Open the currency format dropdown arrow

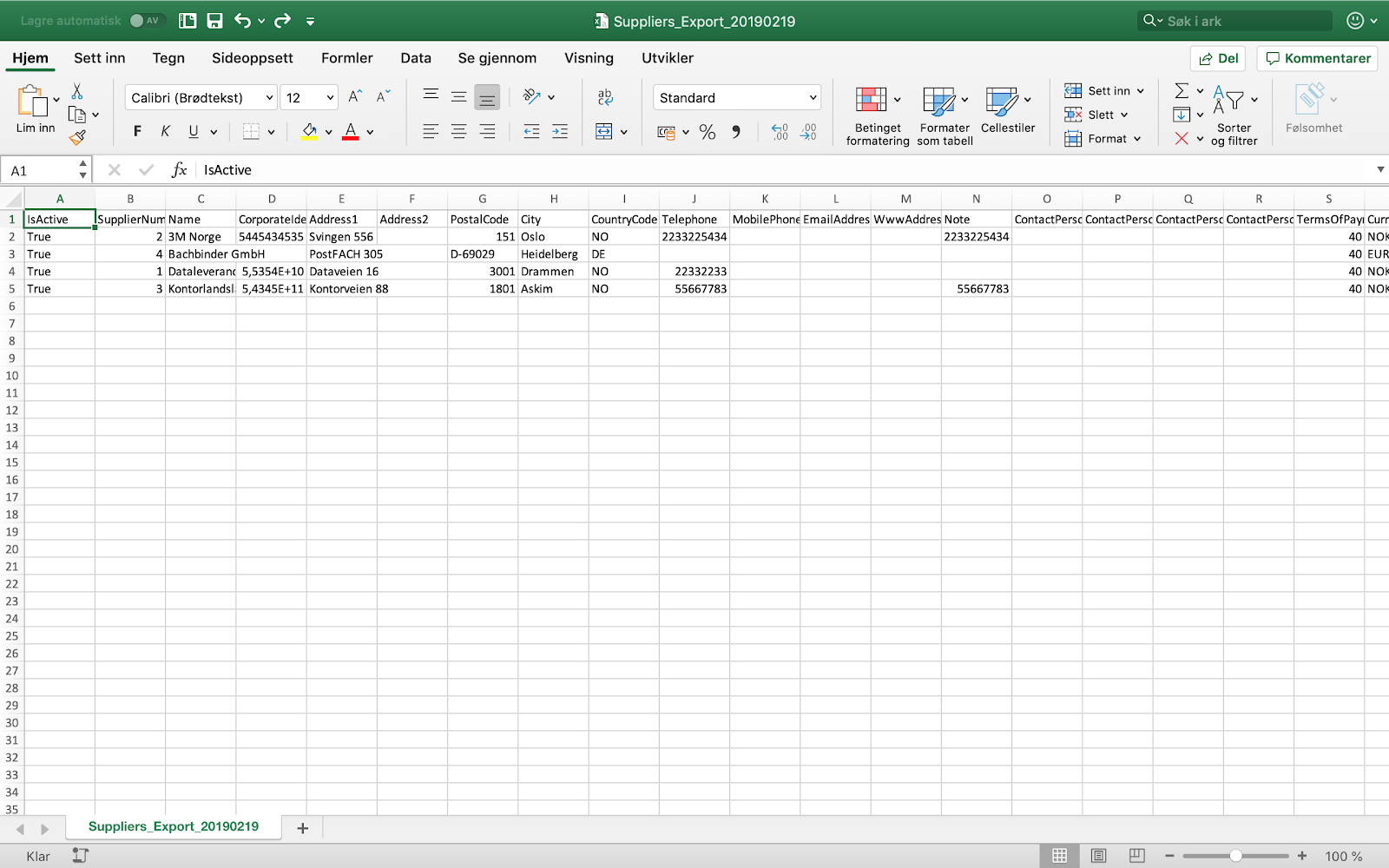coord(685,132)
